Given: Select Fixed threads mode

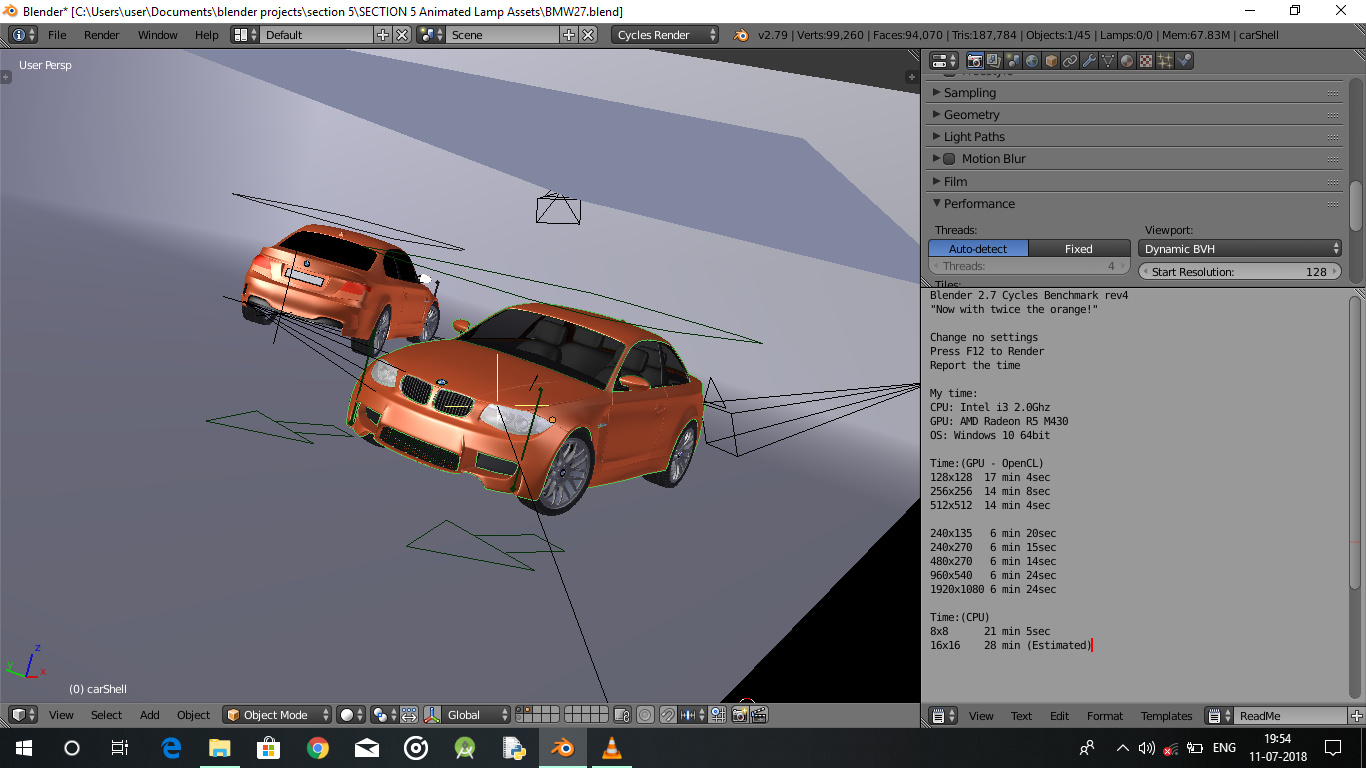Looking at the screenshot, I should coord(1078,249).
